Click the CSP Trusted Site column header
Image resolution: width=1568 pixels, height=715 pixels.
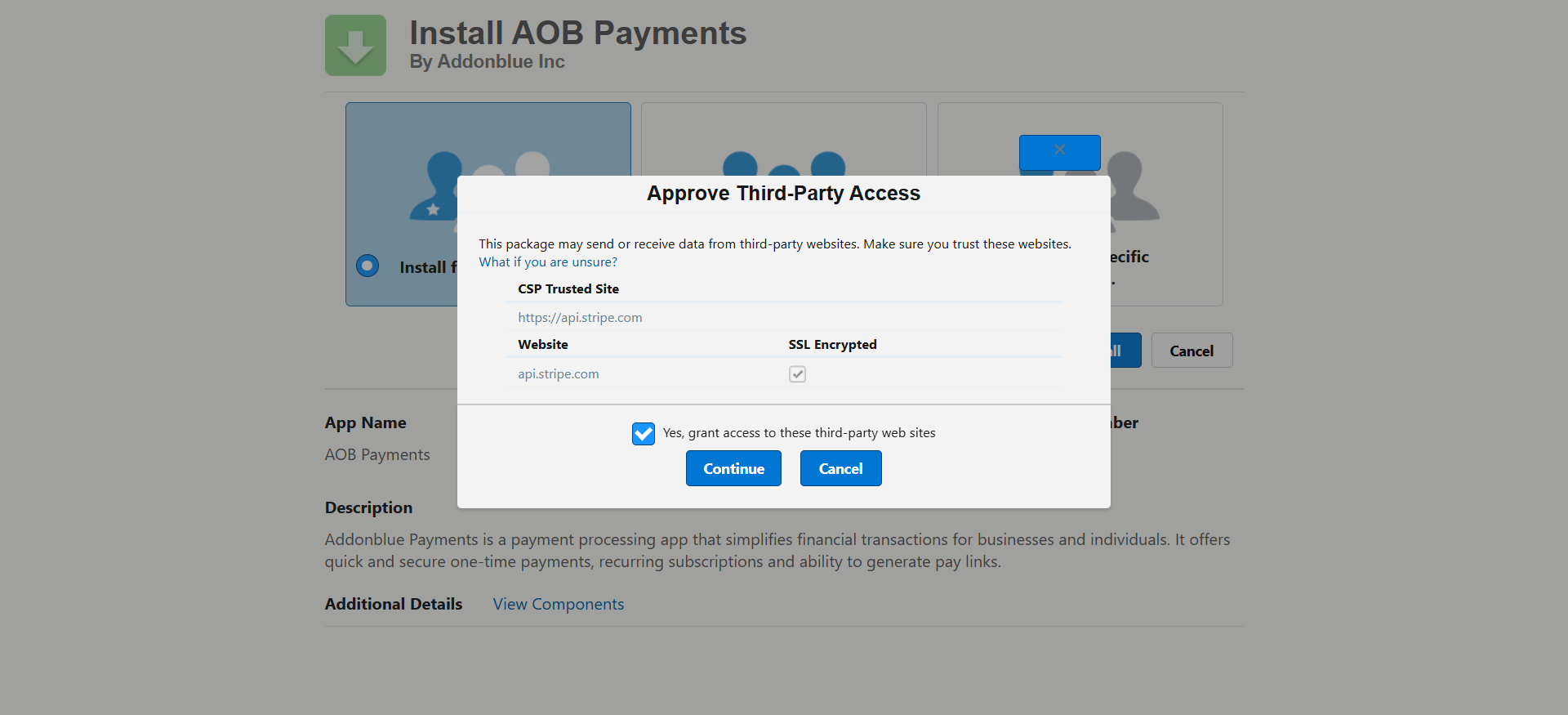[x=568, y=289]
